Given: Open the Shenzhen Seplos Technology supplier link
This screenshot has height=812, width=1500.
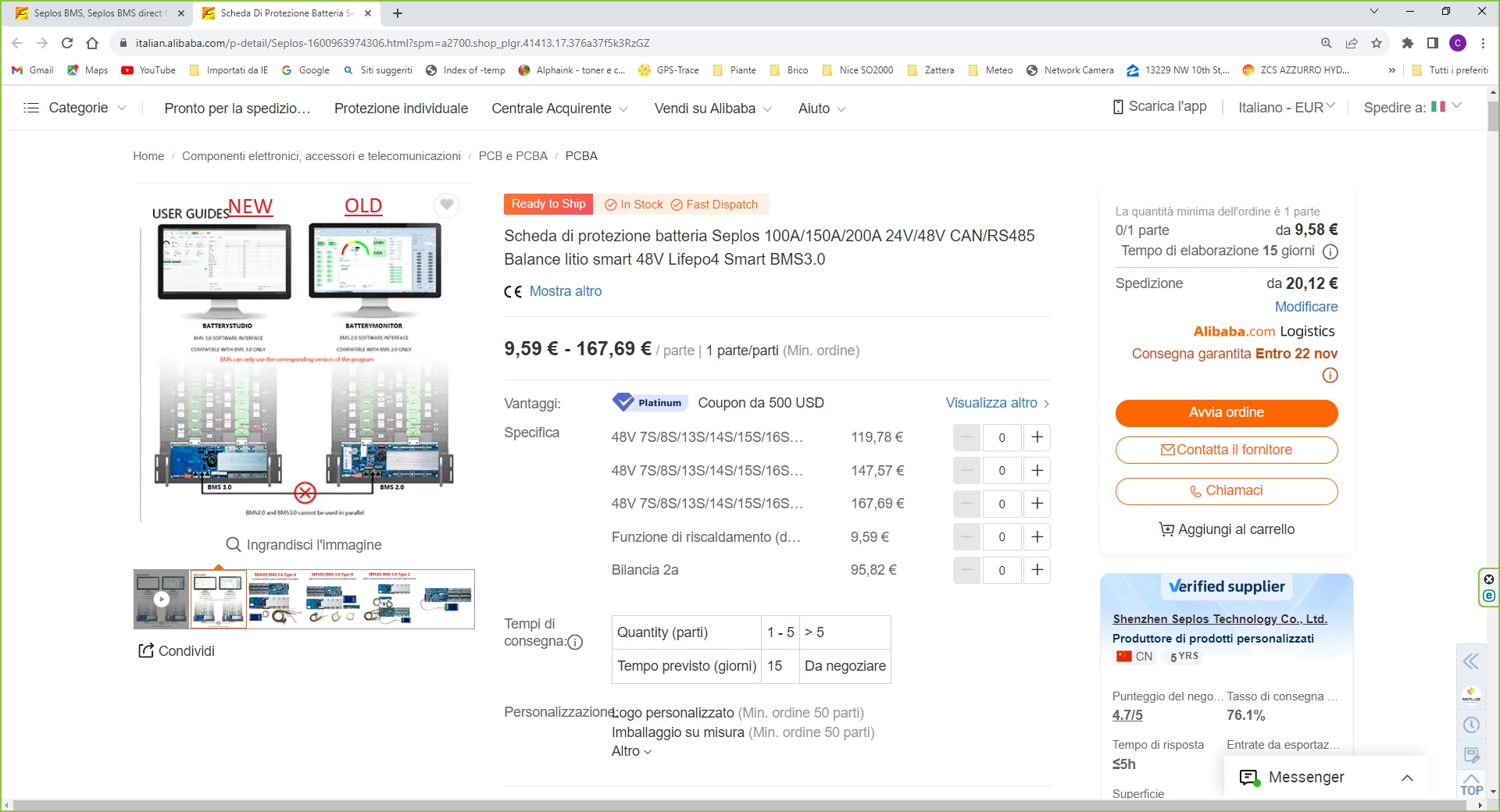Looking at the screenshot, I should point(1220,618).
